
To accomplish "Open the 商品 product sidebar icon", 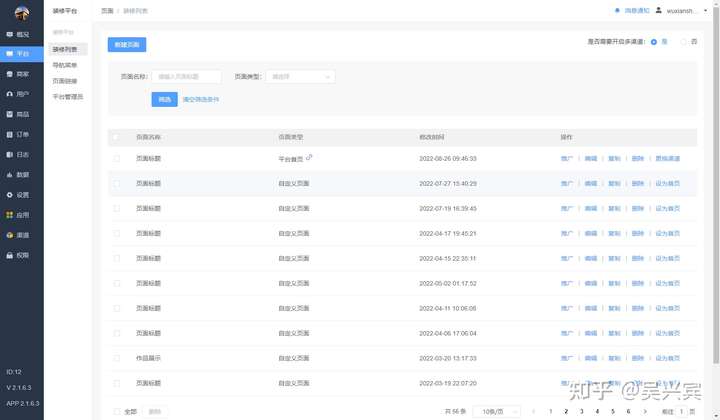I will click(x=10, y=114).
